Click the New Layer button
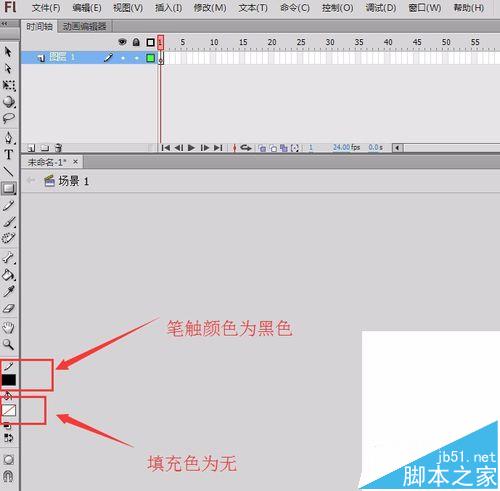The image size is (500, 491). (31, 148)
